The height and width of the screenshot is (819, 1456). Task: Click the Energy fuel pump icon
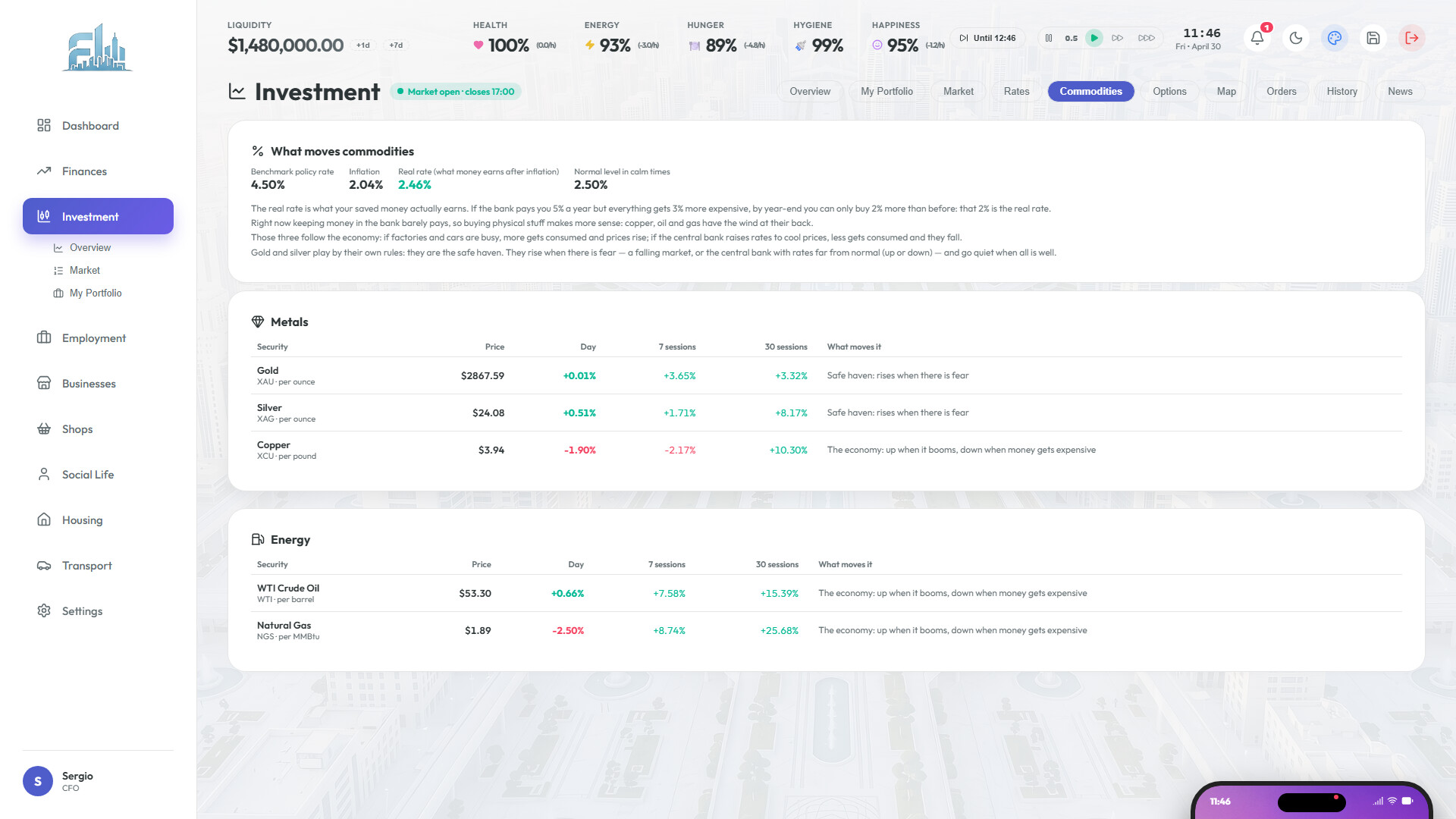[x=258, y=540]
